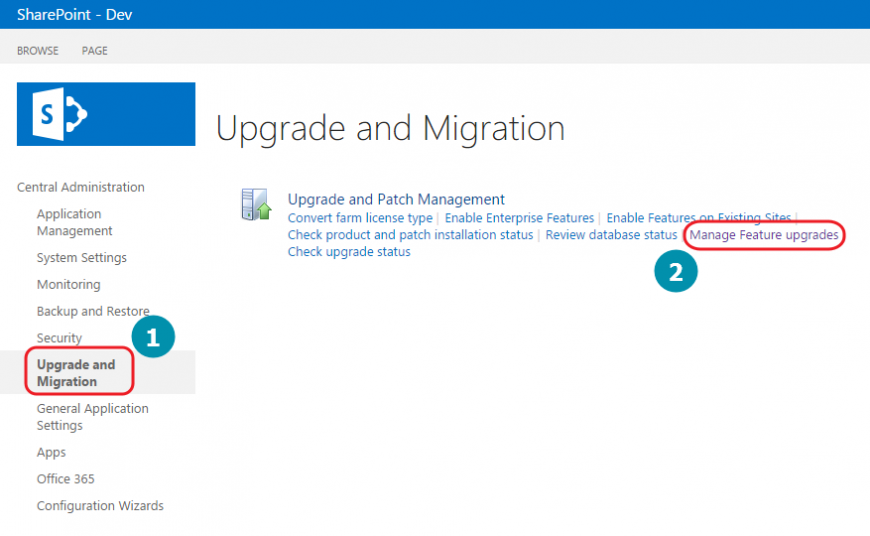Open Monitoring section in sidebar
Screen dimensions: 870x536
(x=69, y=285)
